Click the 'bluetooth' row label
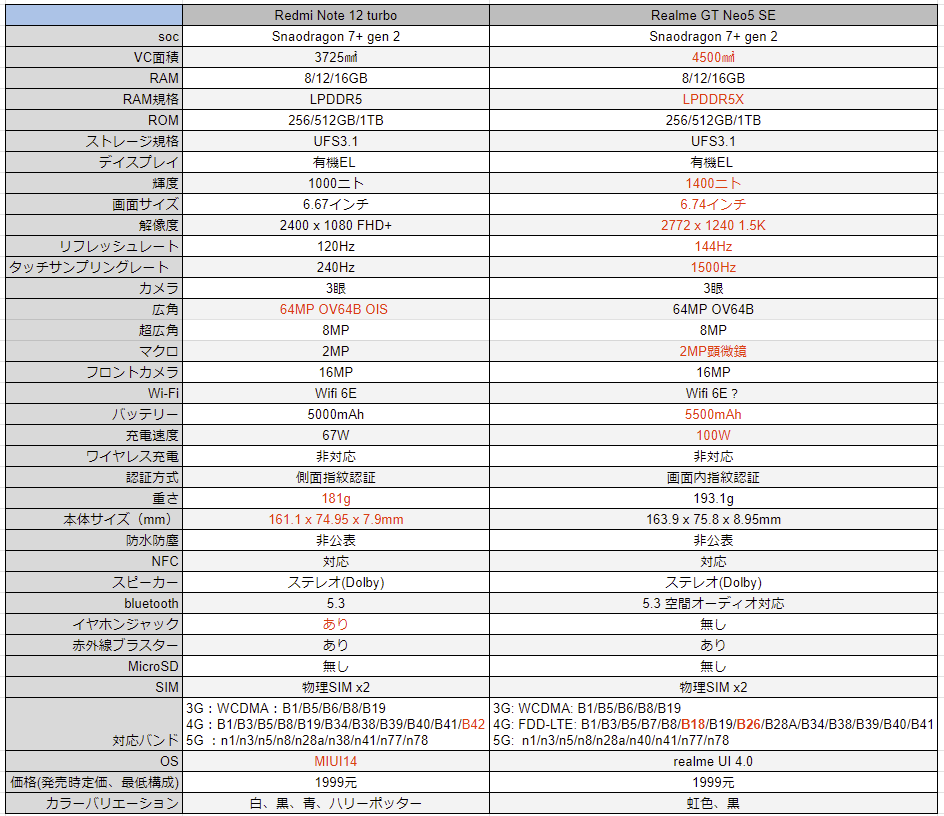944x816 pixels. [x=94, y=603]
